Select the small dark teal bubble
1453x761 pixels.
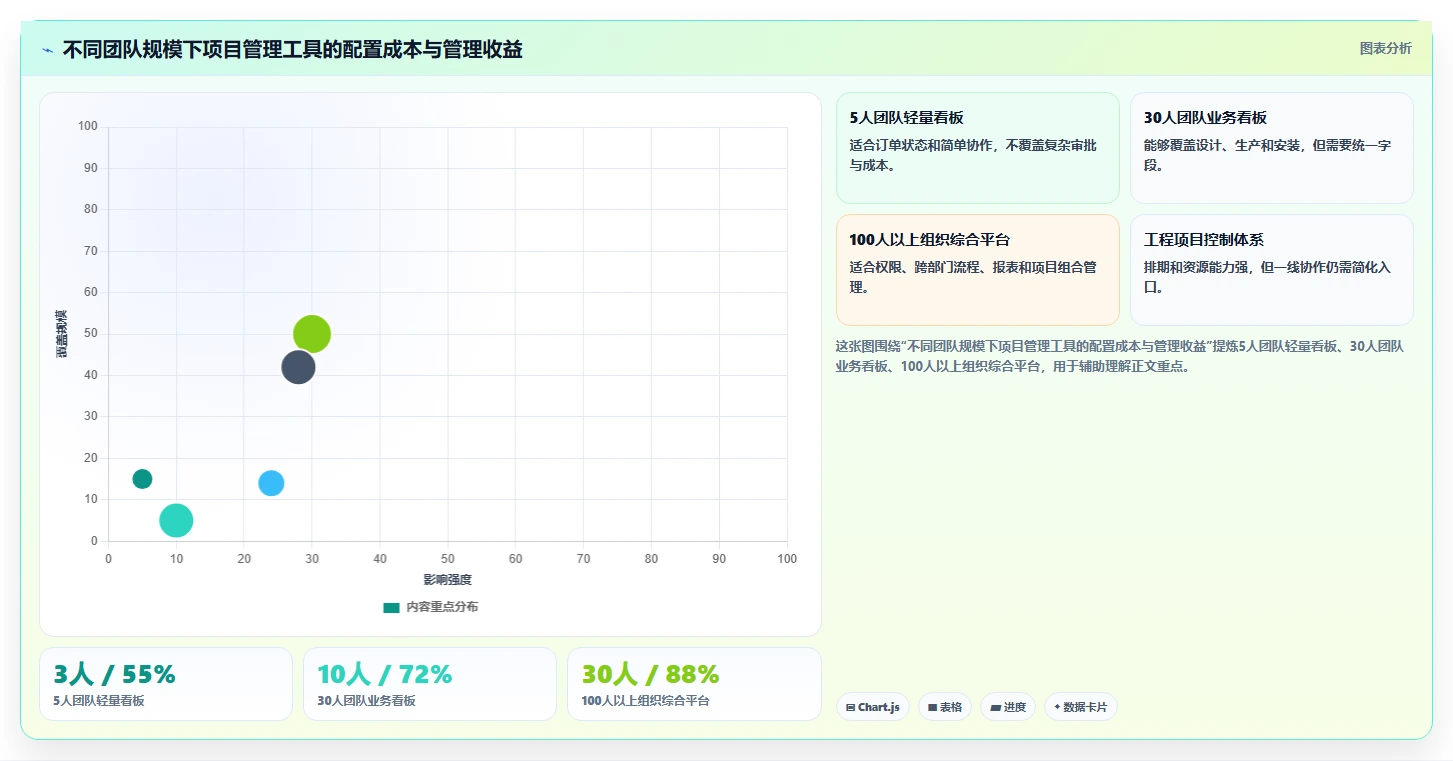[142, 479]
